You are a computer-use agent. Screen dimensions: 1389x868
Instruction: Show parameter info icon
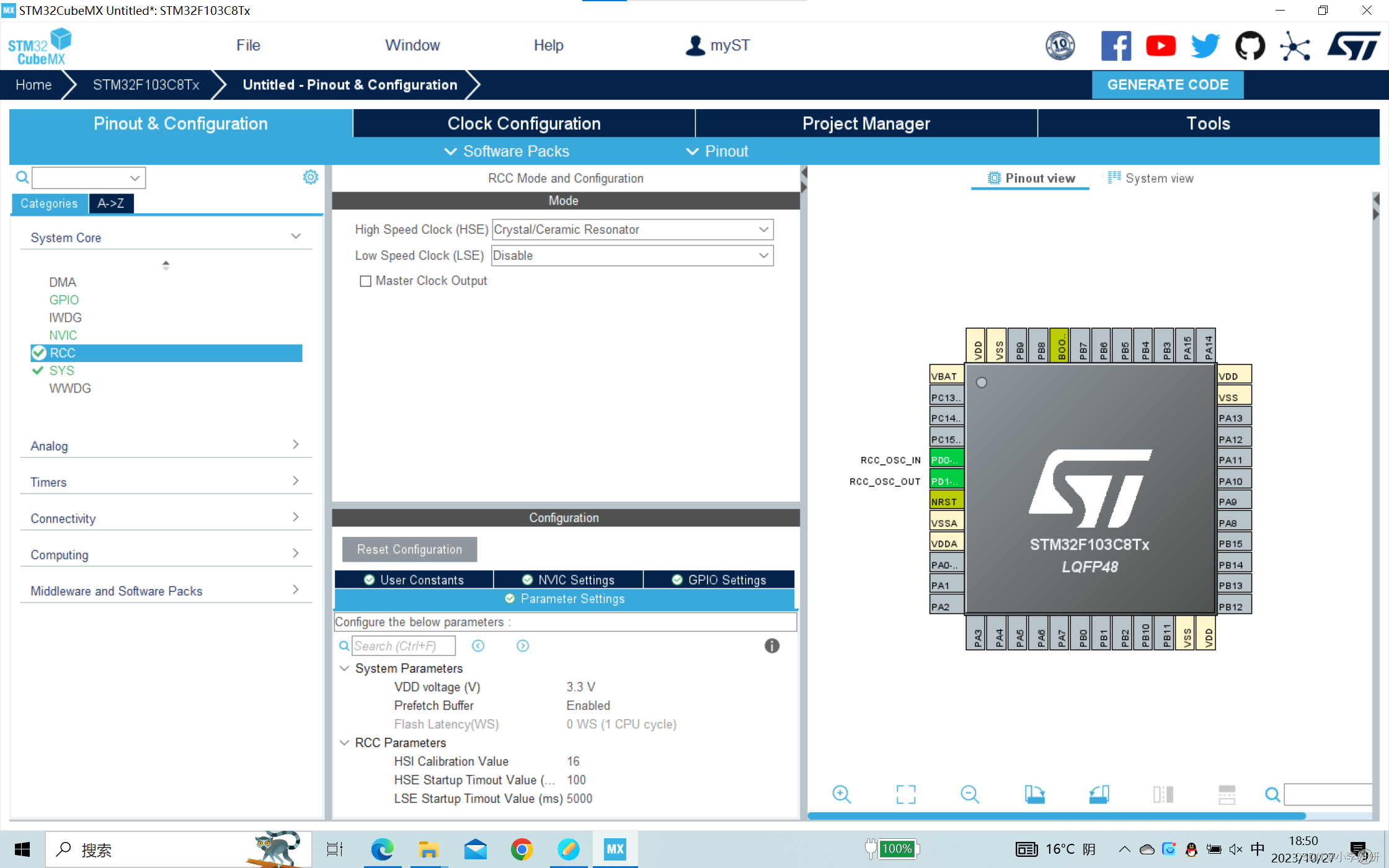772,646
